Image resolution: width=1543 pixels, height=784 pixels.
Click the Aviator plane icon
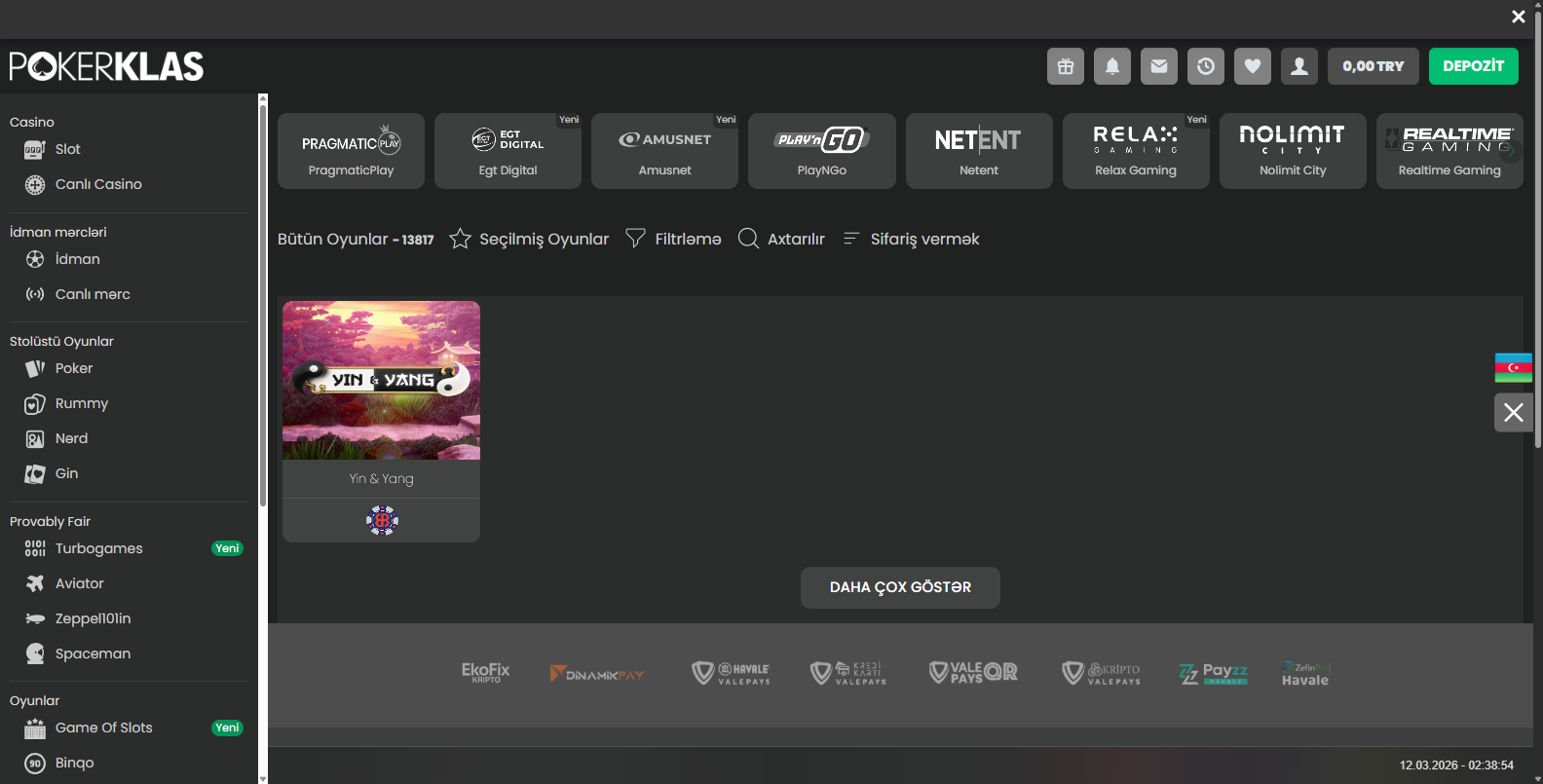point(35,583)
